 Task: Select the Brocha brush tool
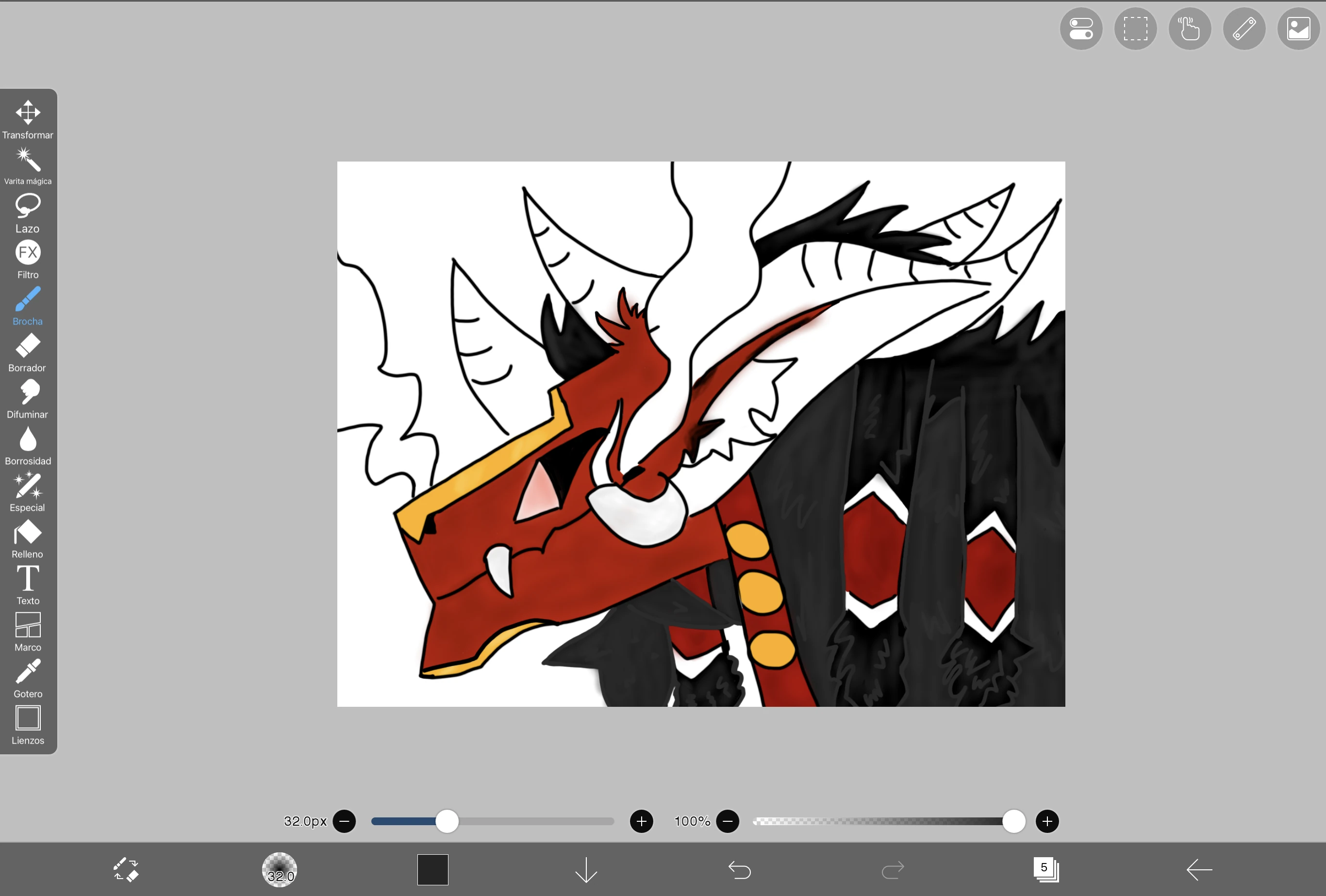pyautogui.click(x=27, y=302)
